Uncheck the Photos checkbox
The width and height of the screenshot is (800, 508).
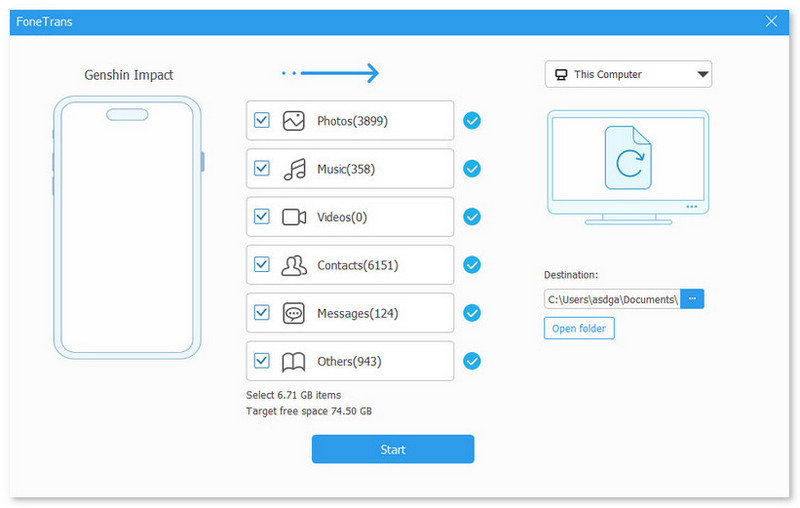coord(262,121)
